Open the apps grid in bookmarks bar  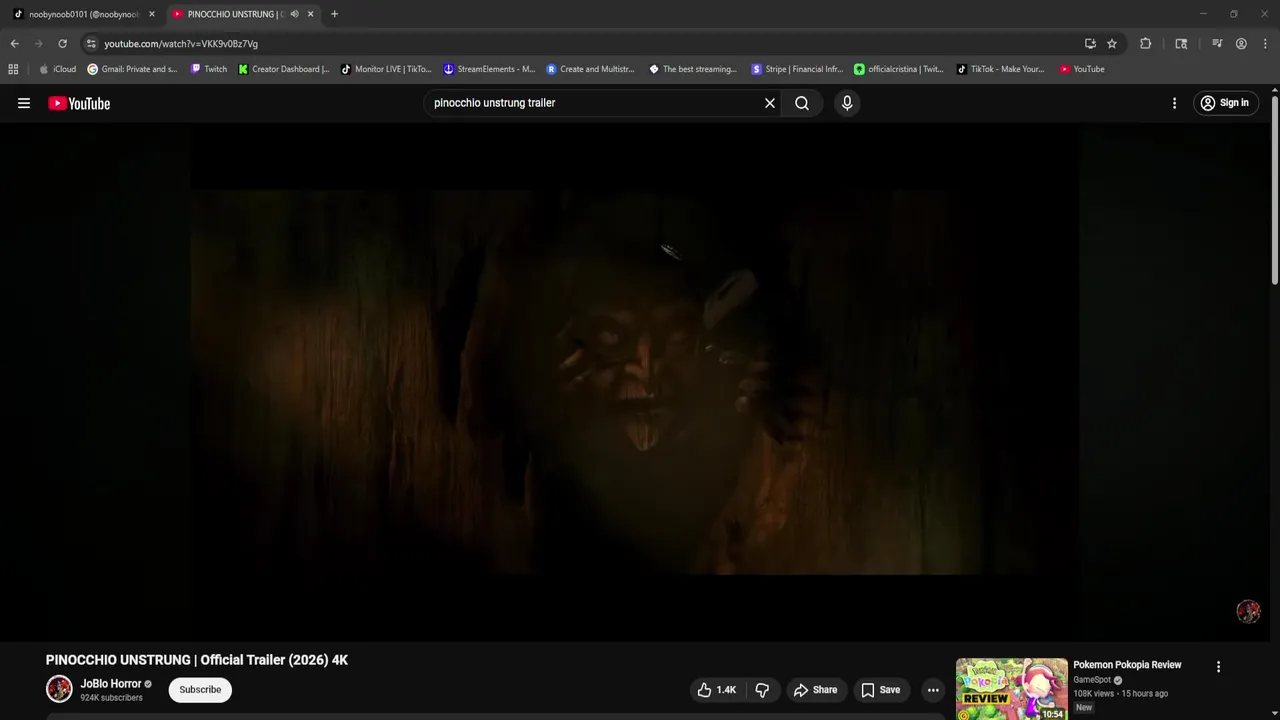[x=13, y=69]
